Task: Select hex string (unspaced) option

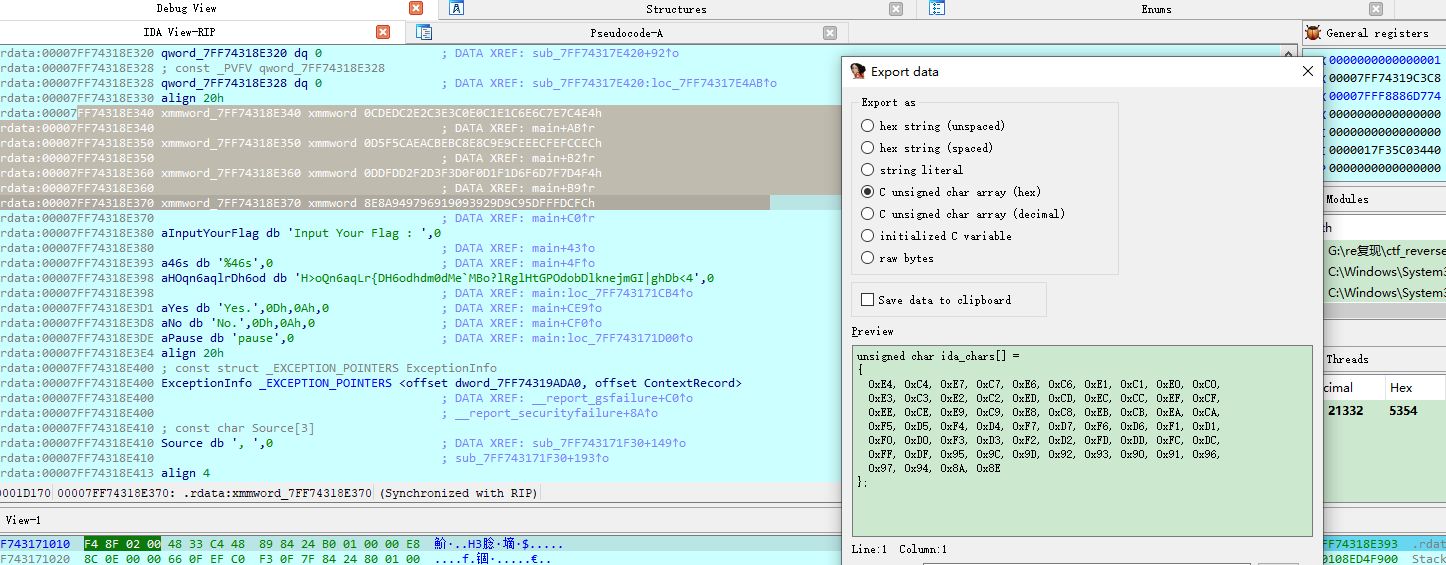Action: pos(868,126)
